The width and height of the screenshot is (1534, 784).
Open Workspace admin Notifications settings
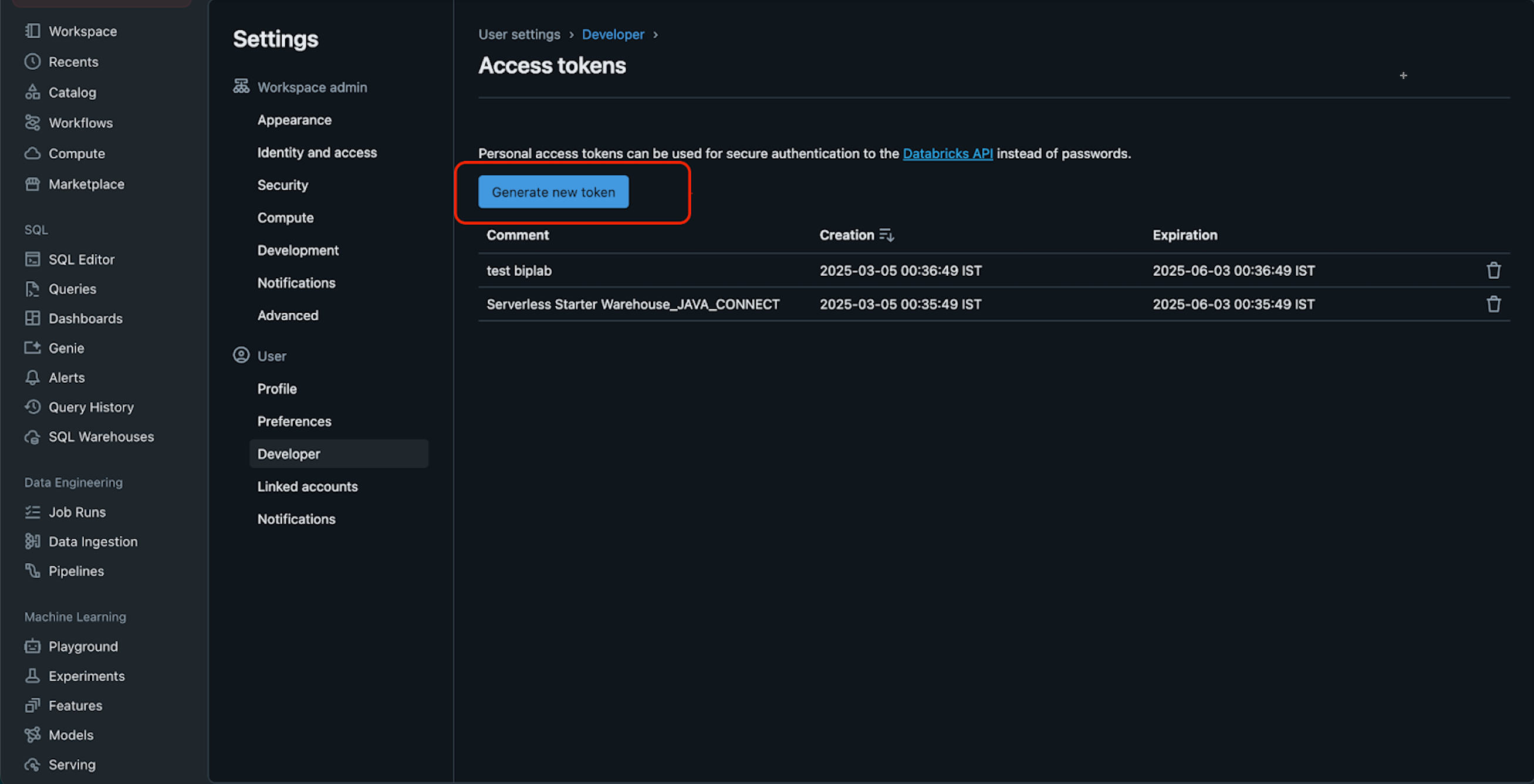click(296, 283)
